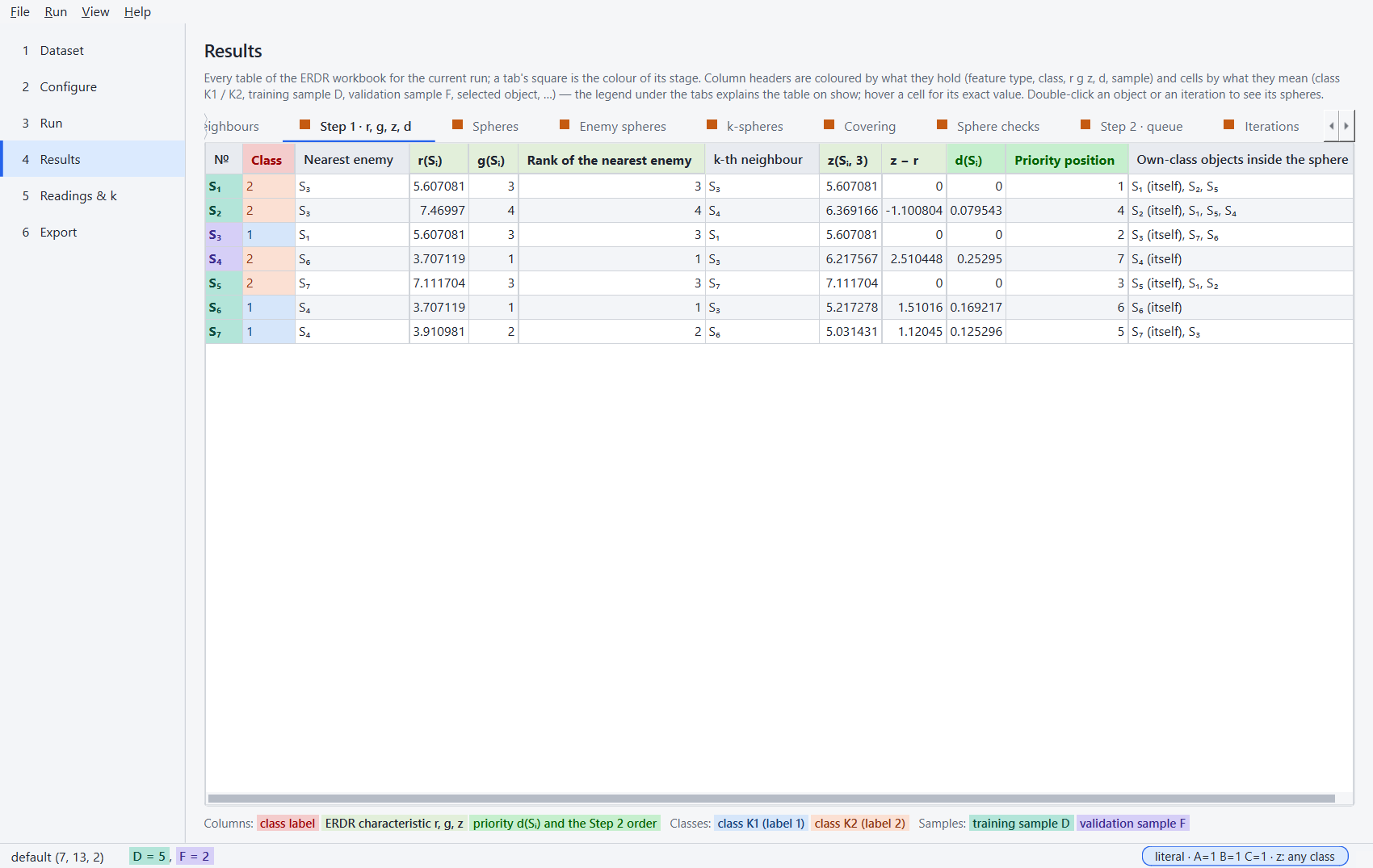
Task: Click the cell with value -1.100804
Action: coord(913,211)
